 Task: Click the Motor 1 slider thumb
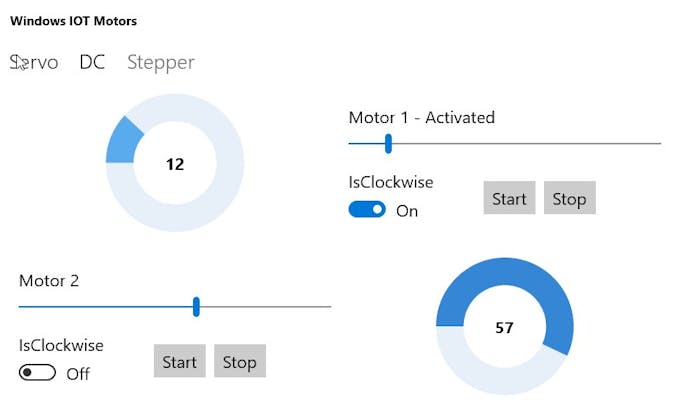[x=388, y=144]
